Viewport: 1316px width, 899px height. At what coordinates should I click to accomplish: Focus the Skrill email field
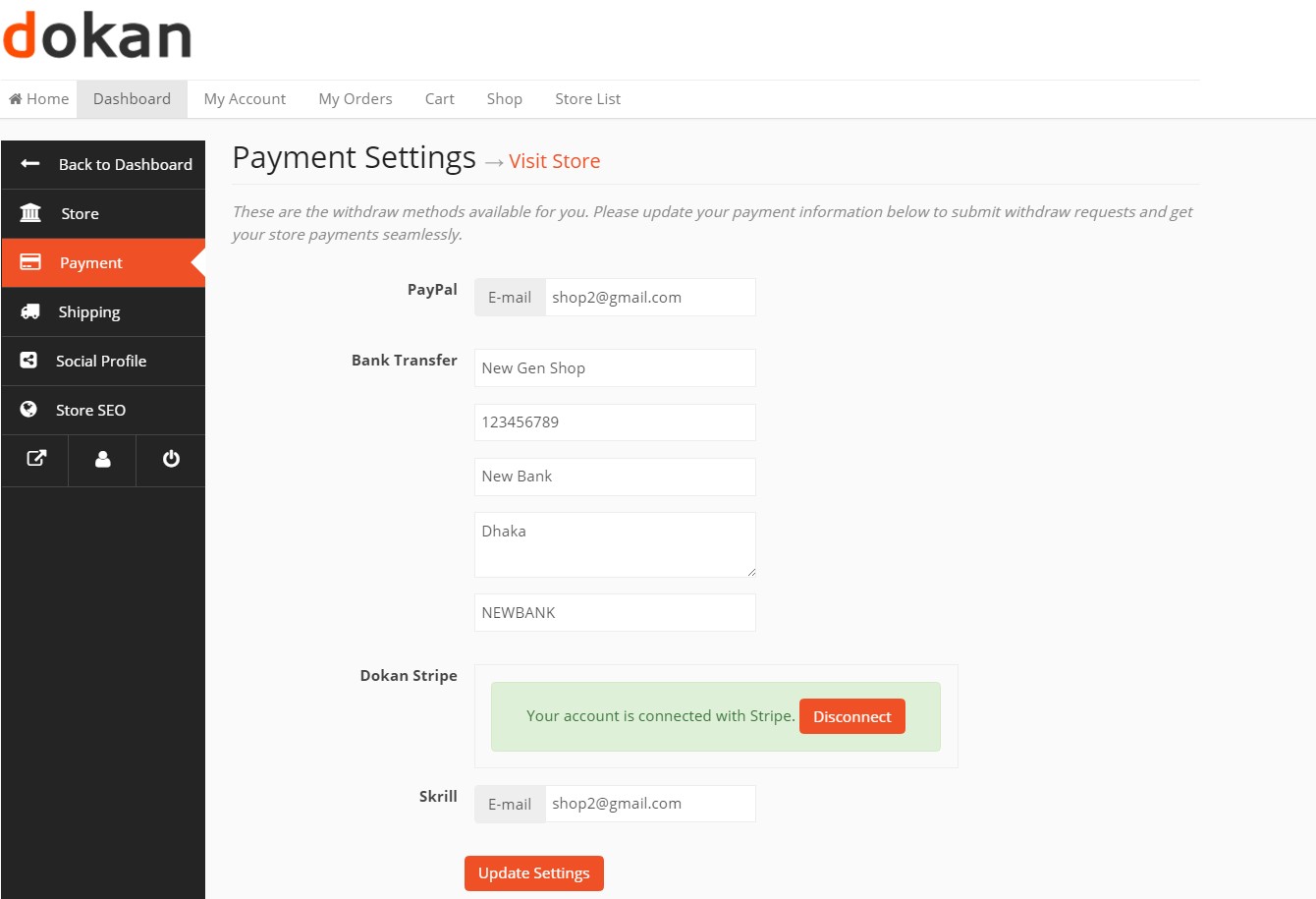[650, 804]
